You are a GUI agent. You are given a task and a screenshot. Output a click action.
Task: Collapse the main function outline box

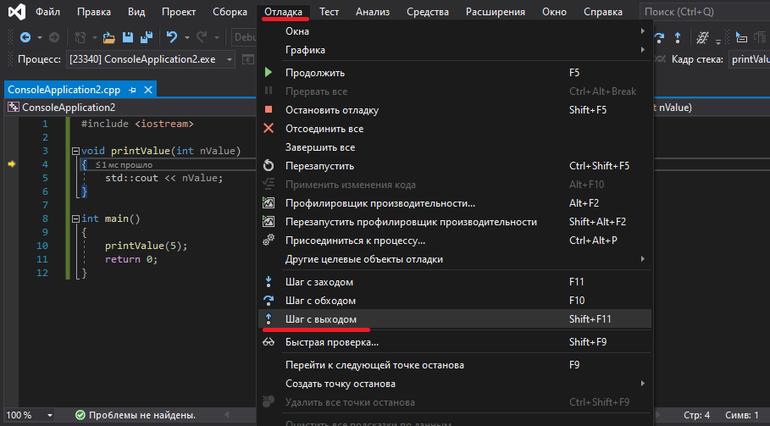(76, 219)
